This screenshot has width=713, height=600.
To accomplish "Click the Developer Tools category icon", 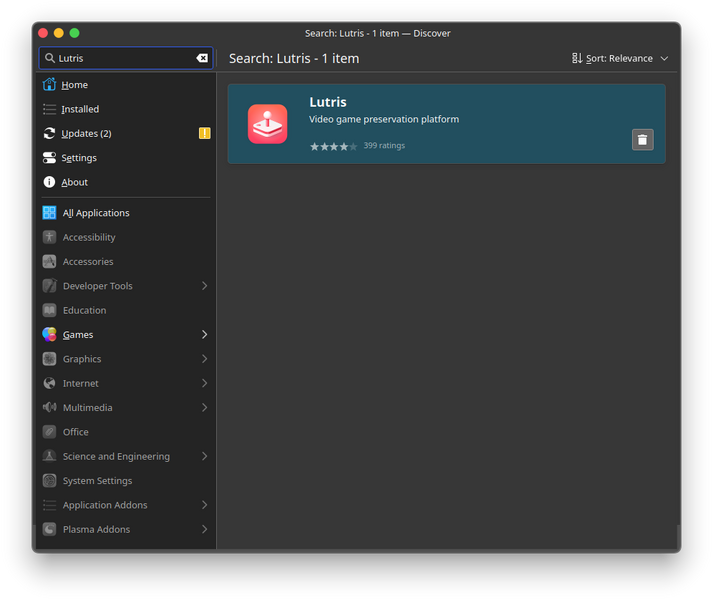I will coord(49,286).
